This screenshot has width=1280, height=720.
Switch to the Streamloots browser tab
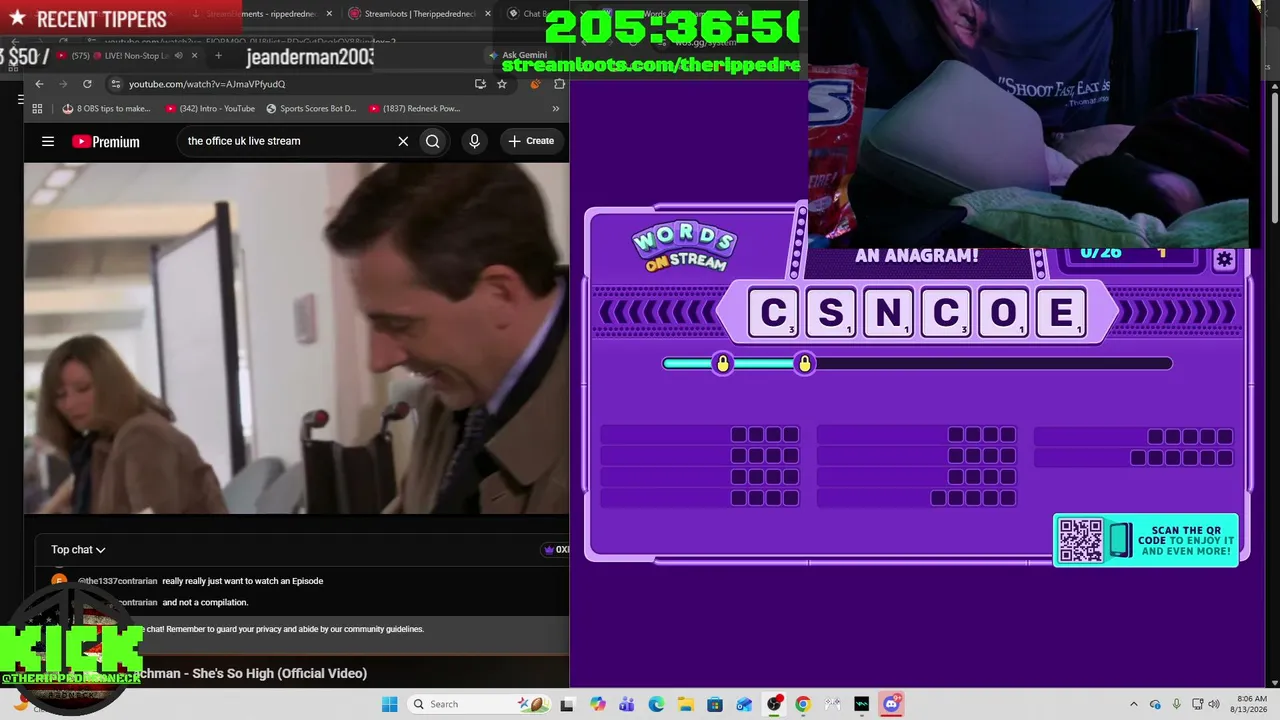[x=420, y=14]
